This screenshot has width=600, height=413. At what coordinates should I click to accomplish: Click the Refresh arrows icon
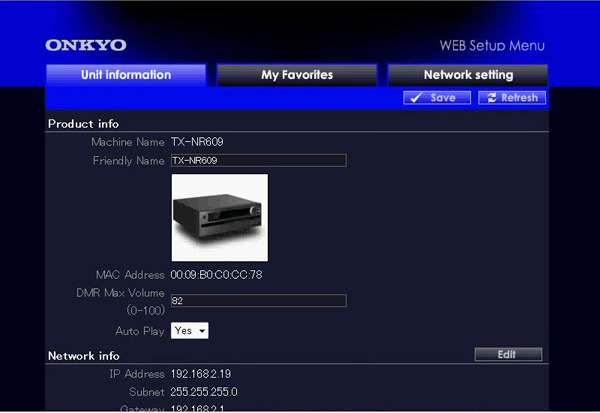492,98
